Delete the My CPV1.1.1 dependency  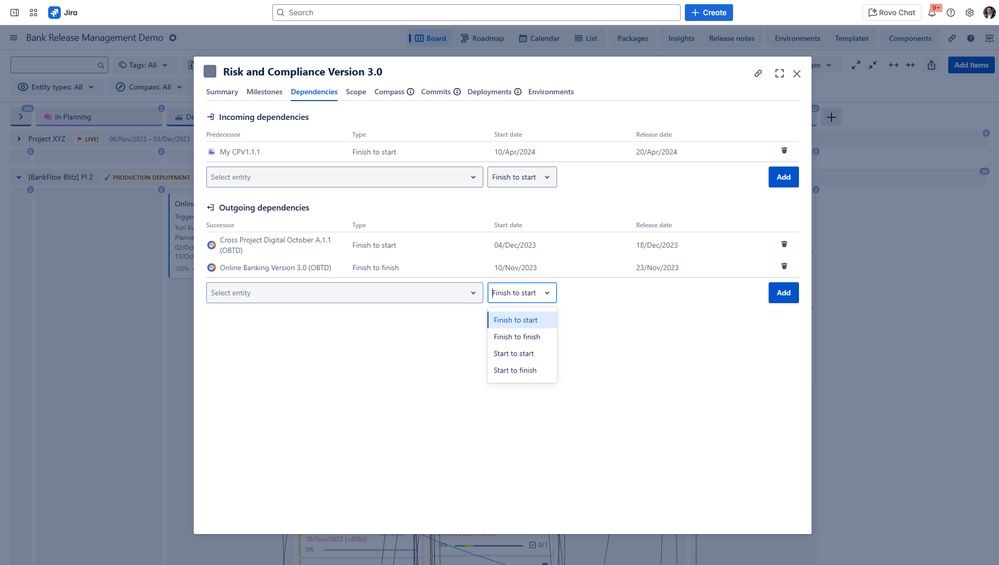[784, 151]
